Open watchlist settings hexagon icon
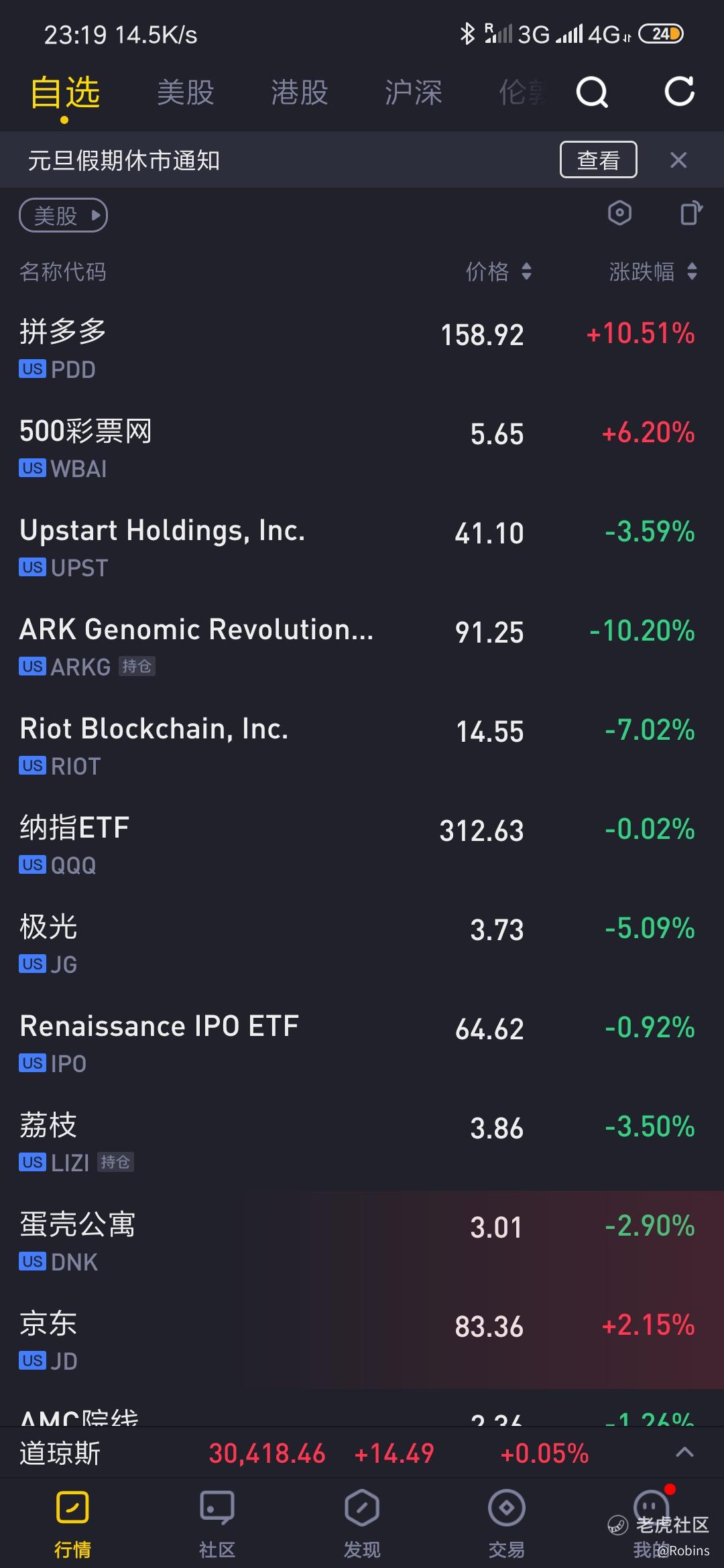This screenshot has height=1568, width=724. pyautogui.click(x=619, y=214)
